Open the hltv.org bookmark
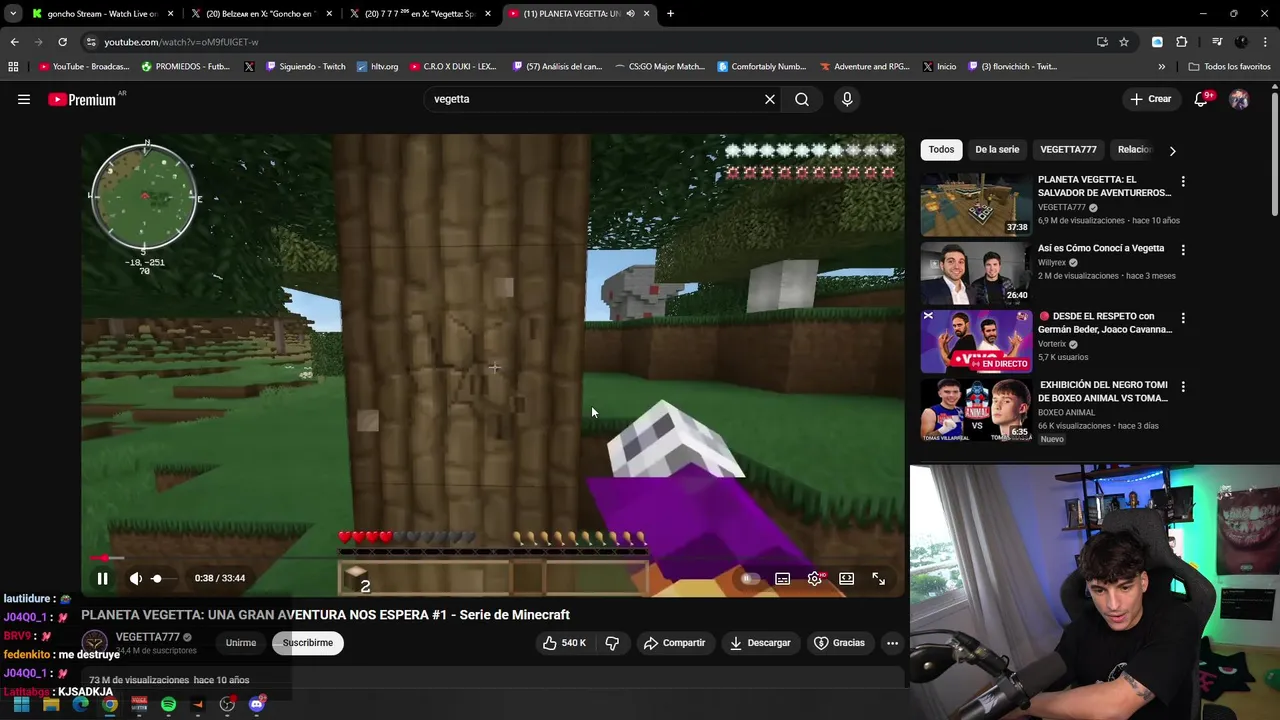Viewport: 1280px width, 720px height. point(377,67)
